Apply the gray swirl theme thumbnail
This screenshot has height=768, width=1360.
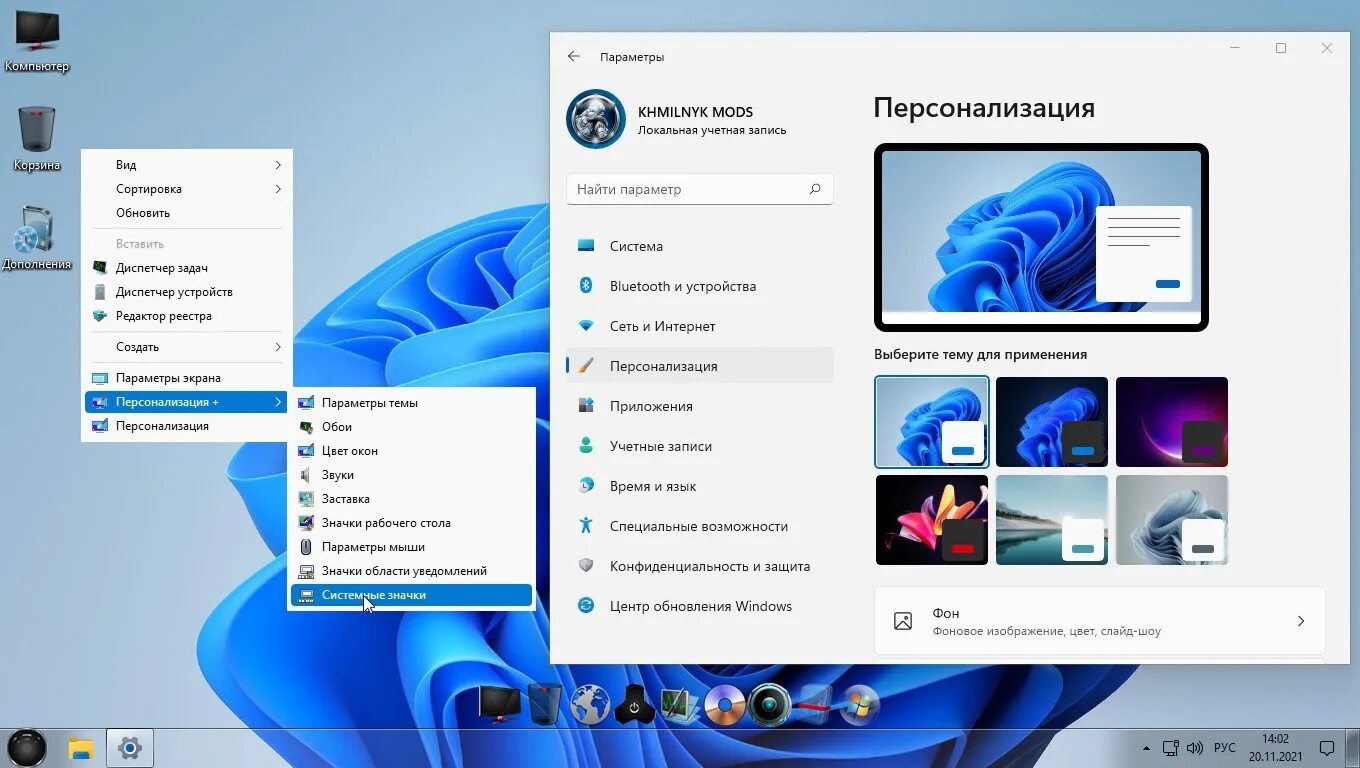1172,520
